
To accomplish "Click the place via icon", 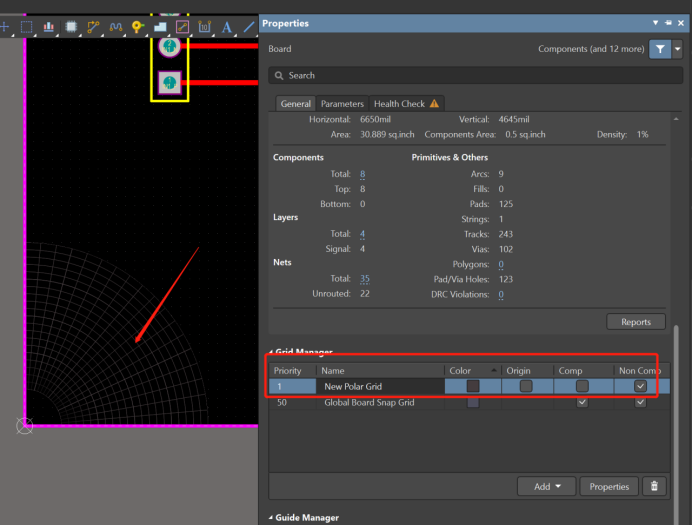I will click(x=137, y=27).
